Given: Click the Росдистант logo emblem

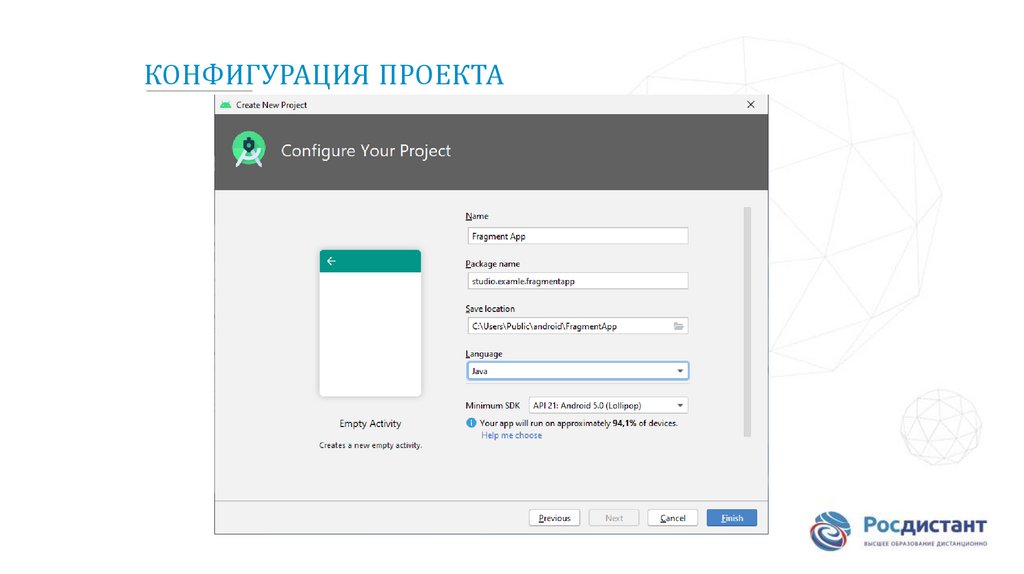Looking at the screenshot, I should pos(830,531).
